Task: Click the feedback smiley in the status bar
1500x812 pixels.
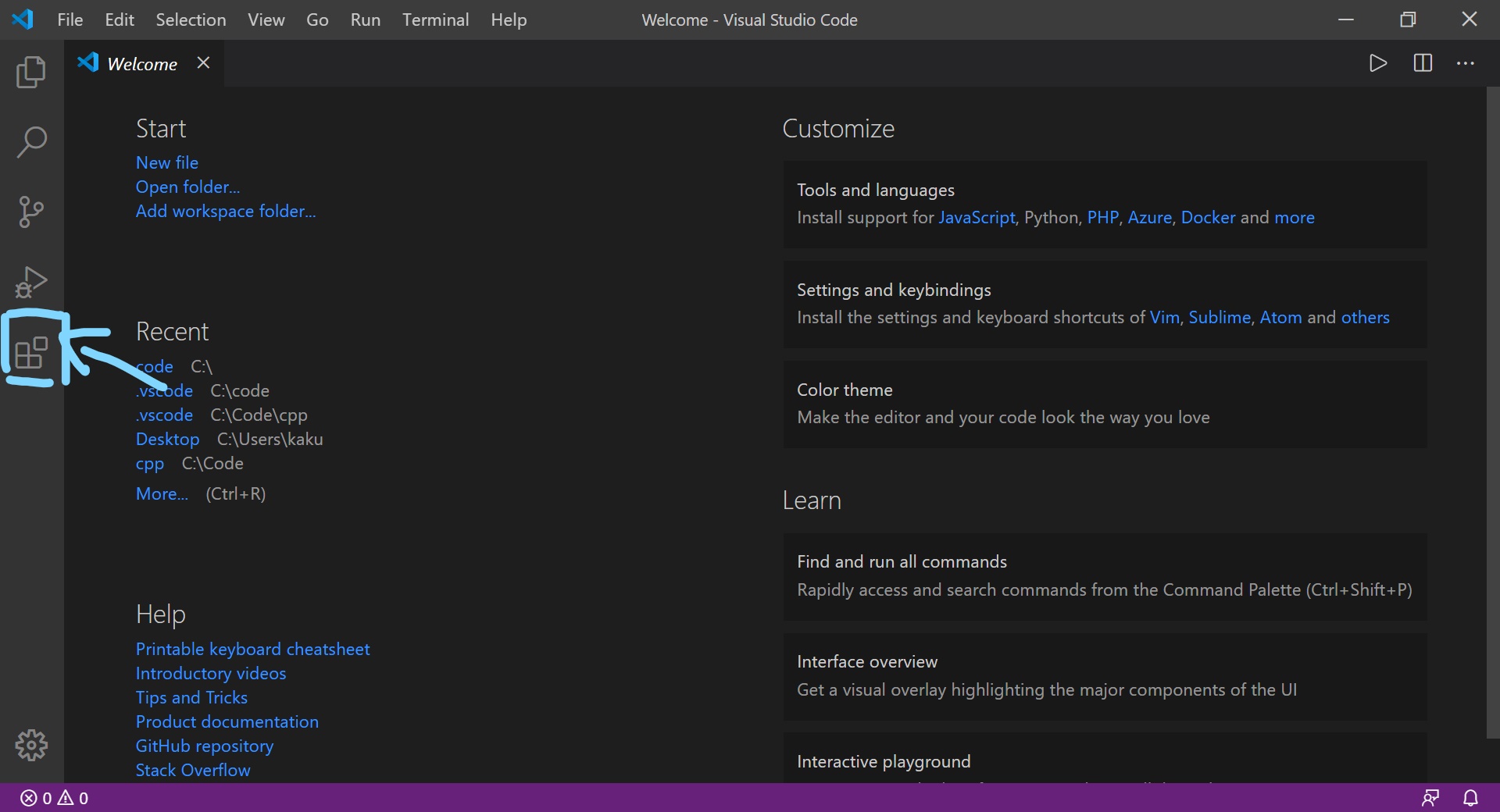Action: pos(1431,797)
